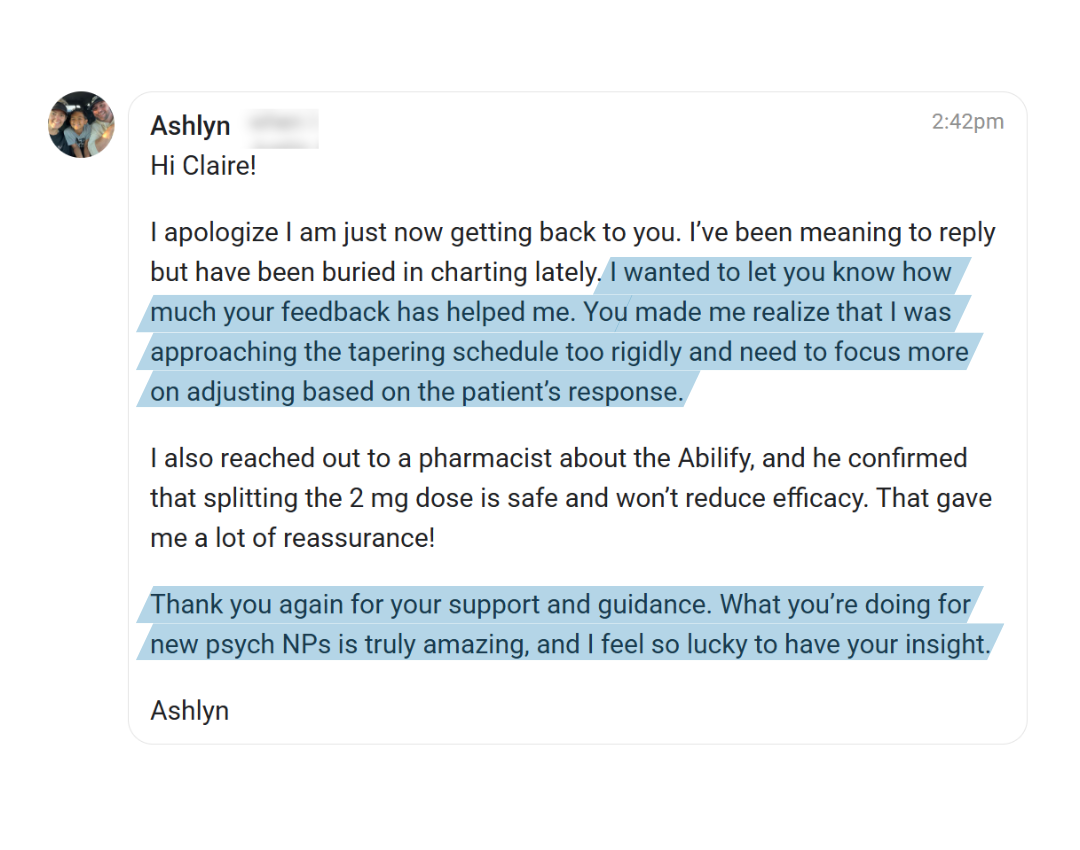Select highlighted line "Thank you again for your support"
Image resolution: width=1080 pixels, height=850 pixels.
(x=430, y=605)
